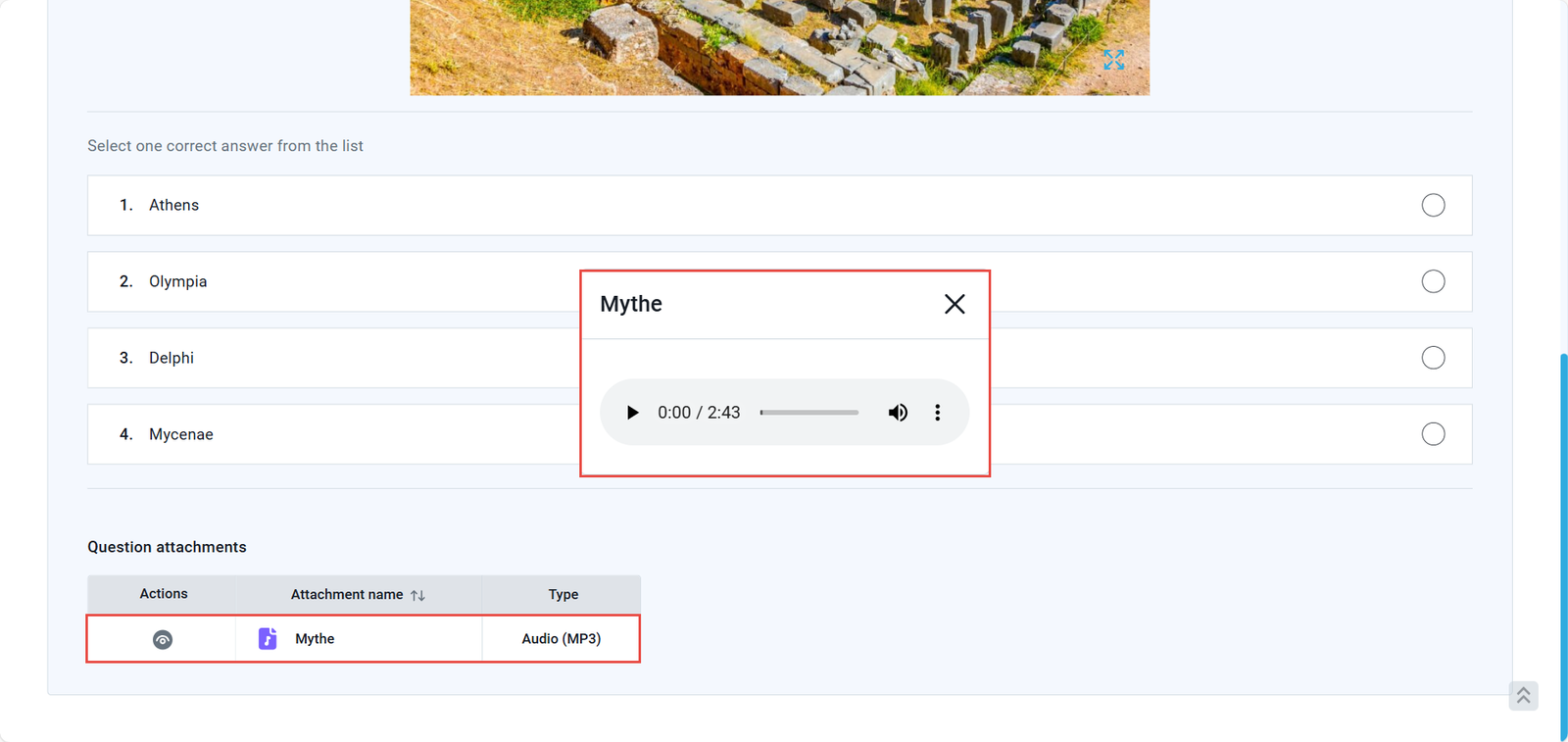Click the Mythe audio file icon

click(x=268, y=638)
